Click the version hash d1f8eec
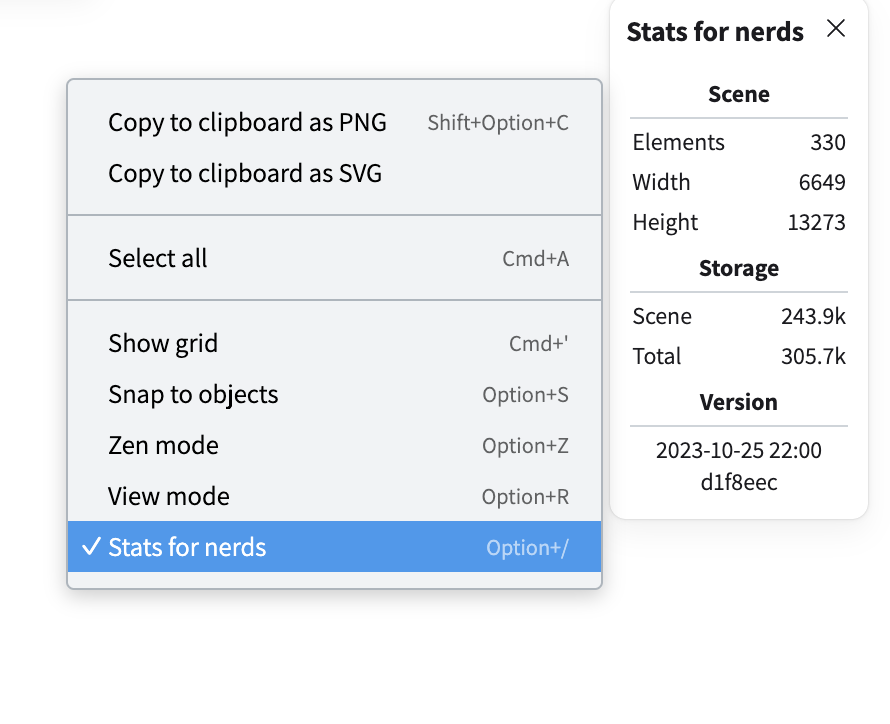Screen dimensions: 890x724 738,482
